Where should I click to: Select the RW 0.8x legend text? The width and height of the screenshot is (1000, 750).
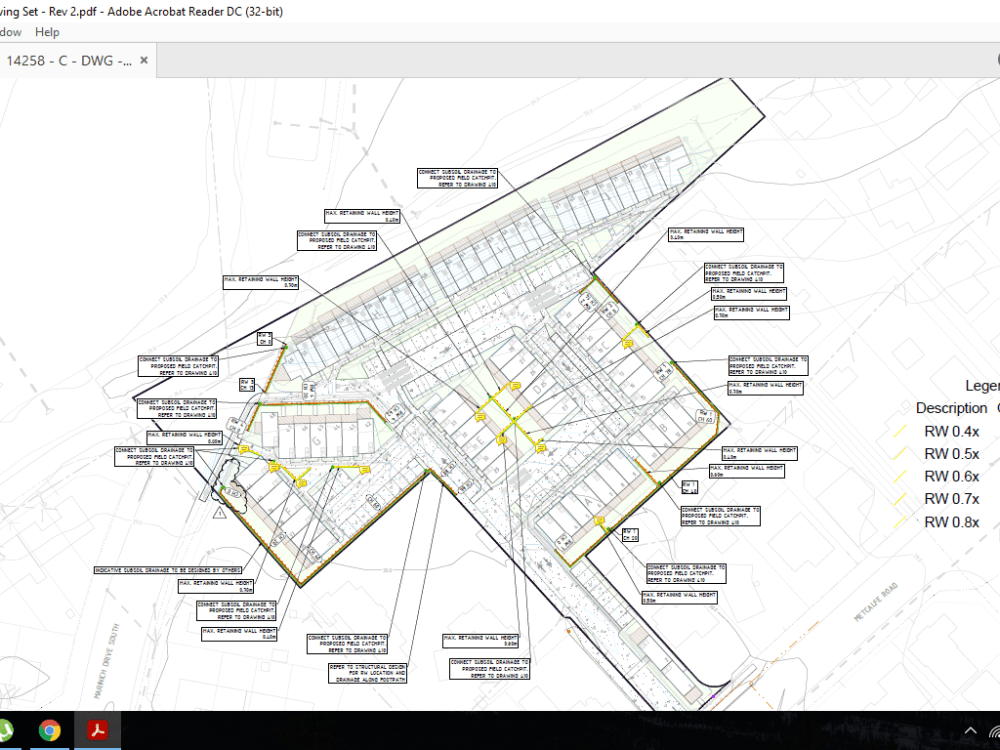[952, 522]
